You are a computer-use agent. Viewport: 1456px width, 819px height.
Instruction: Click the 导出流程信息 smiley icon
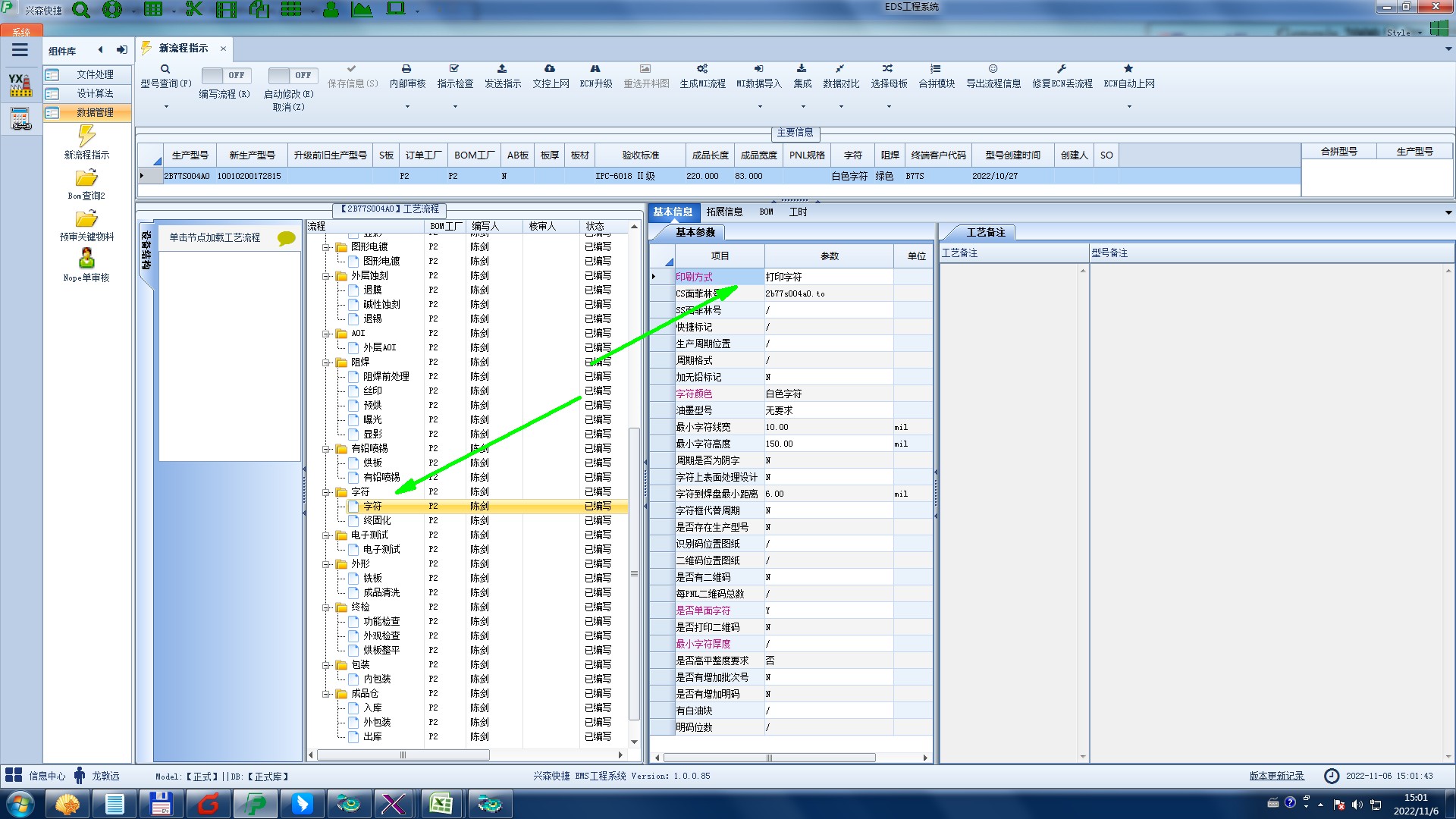pyautogui.click(x=993, y=69)
